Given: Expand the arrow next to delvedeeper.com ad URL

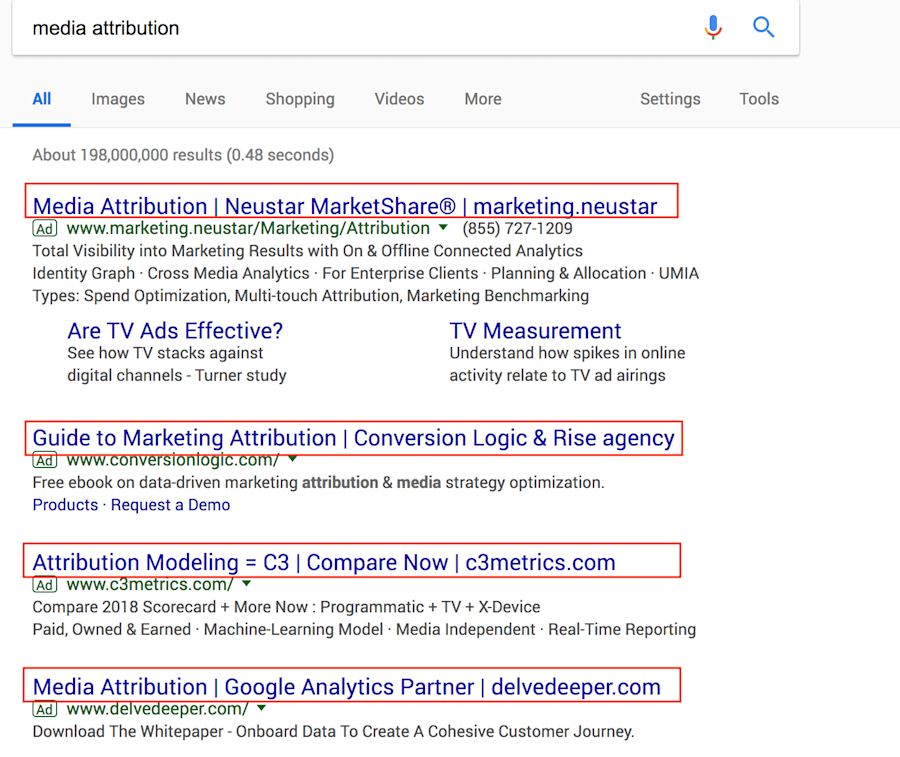Looking at the screenshot, I should [261, 710].
